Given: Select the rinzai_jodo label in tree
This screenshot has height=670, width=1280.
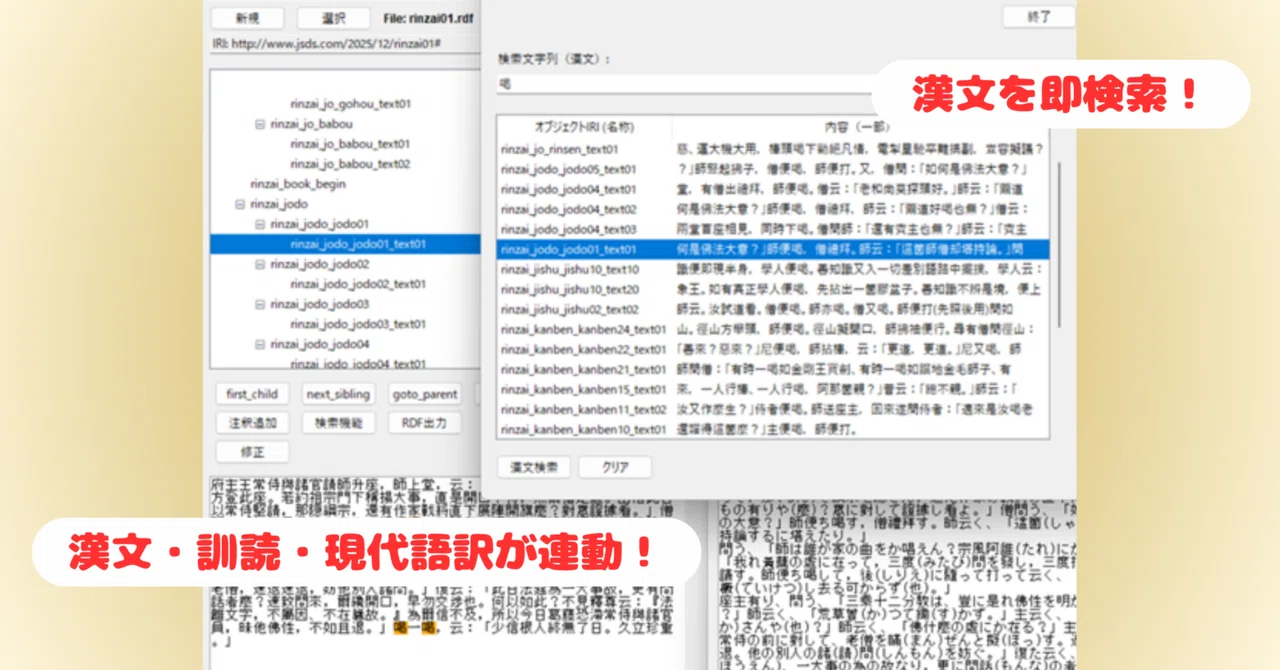Looking at the screenshot, I should click(279, 204).
